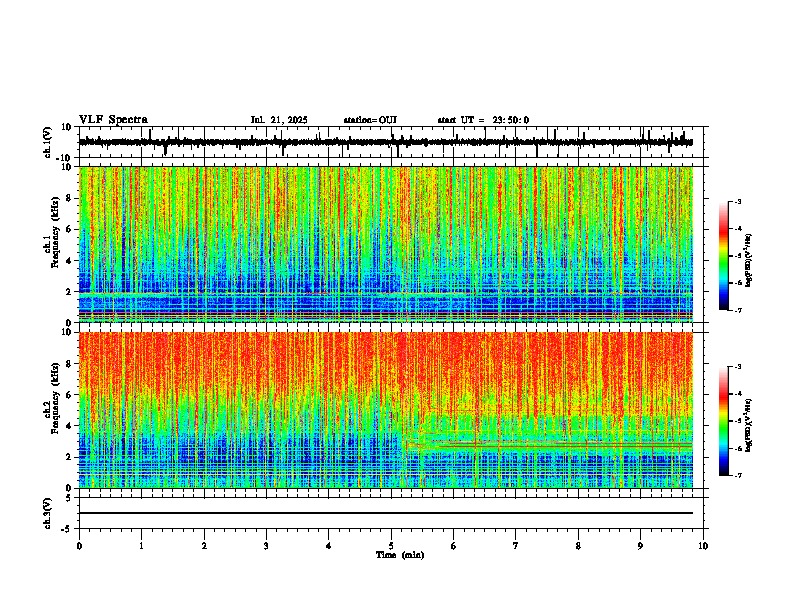Click the '-7' label on ch.2 color scale
Viewport: 792px width, 612px height.
[x=738, y=475]
